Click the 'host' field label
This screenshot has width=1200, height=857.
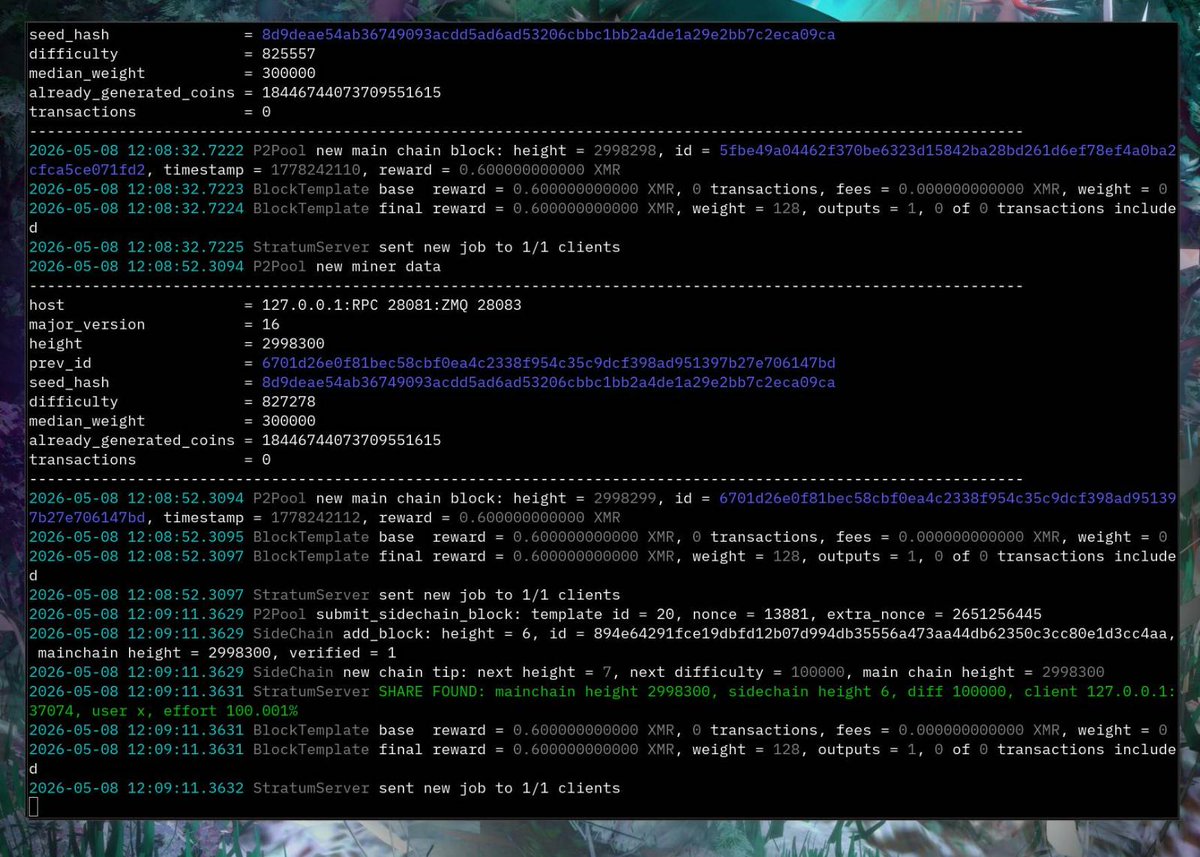pos(47,305)
